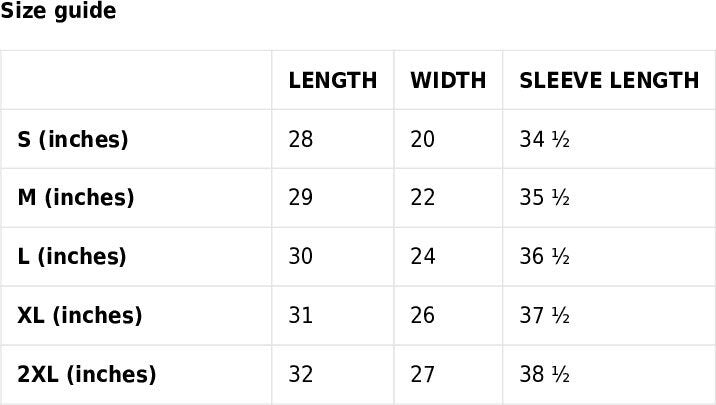Click the length value 29 for size M
The image size is (716, 405).
pos(301,198)
